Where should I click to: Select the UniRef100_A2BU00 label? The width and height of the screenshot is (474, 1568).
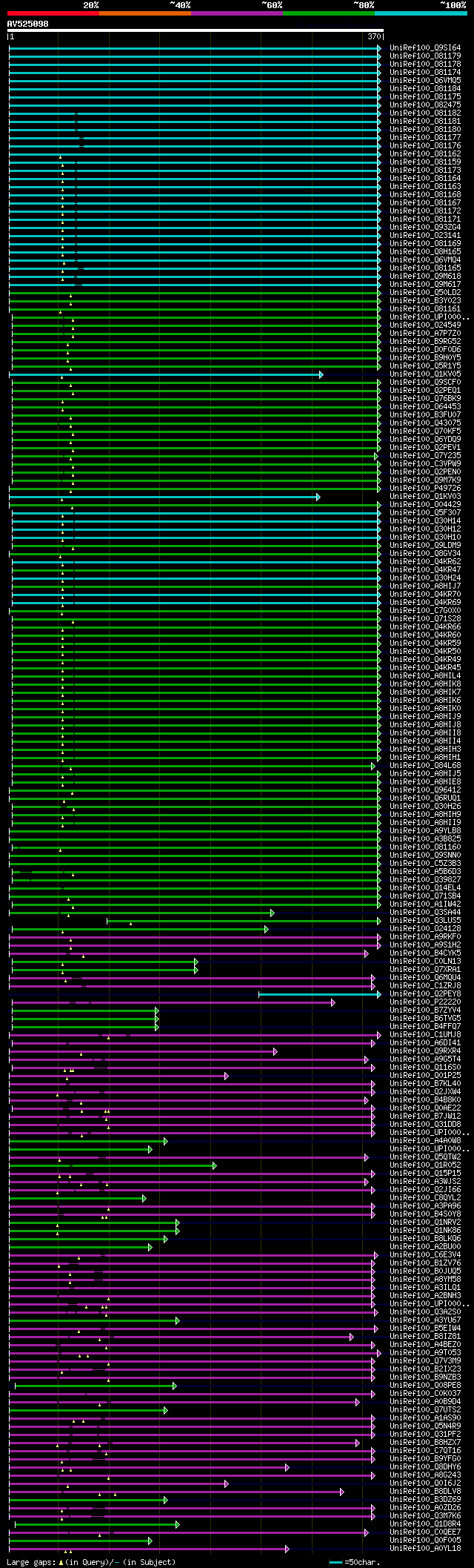tap(425, 1247)
